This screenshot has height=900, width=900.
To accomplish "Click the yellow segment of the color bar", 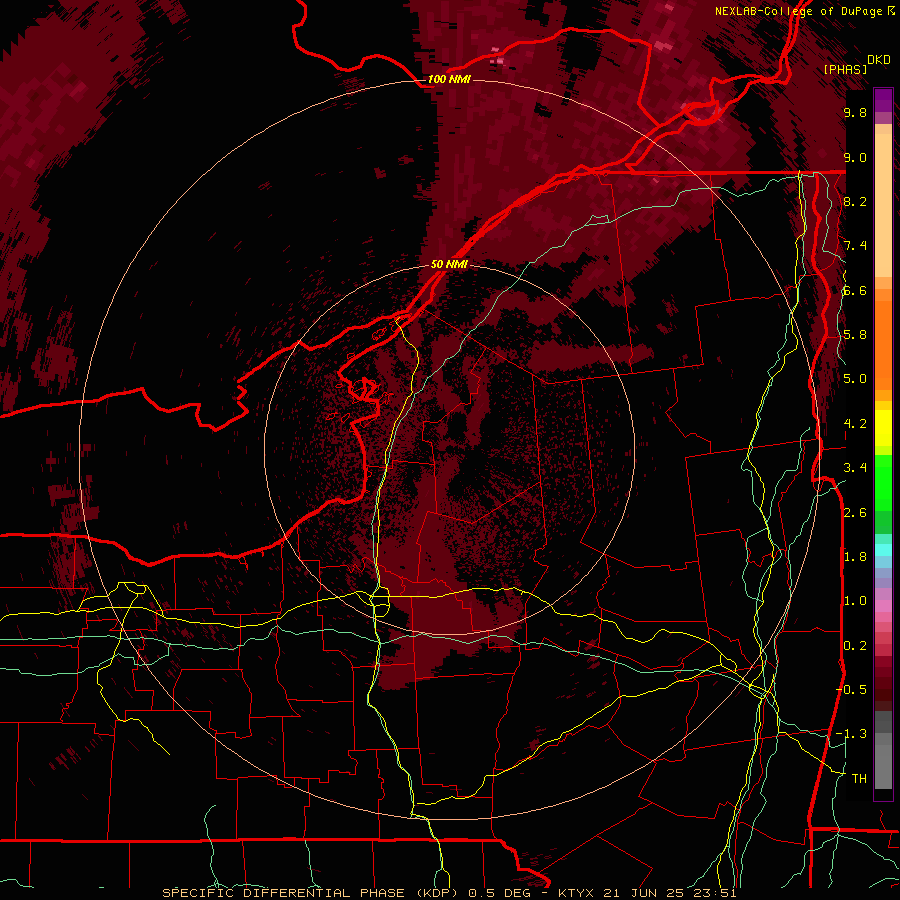I will [x=883, y=428].
